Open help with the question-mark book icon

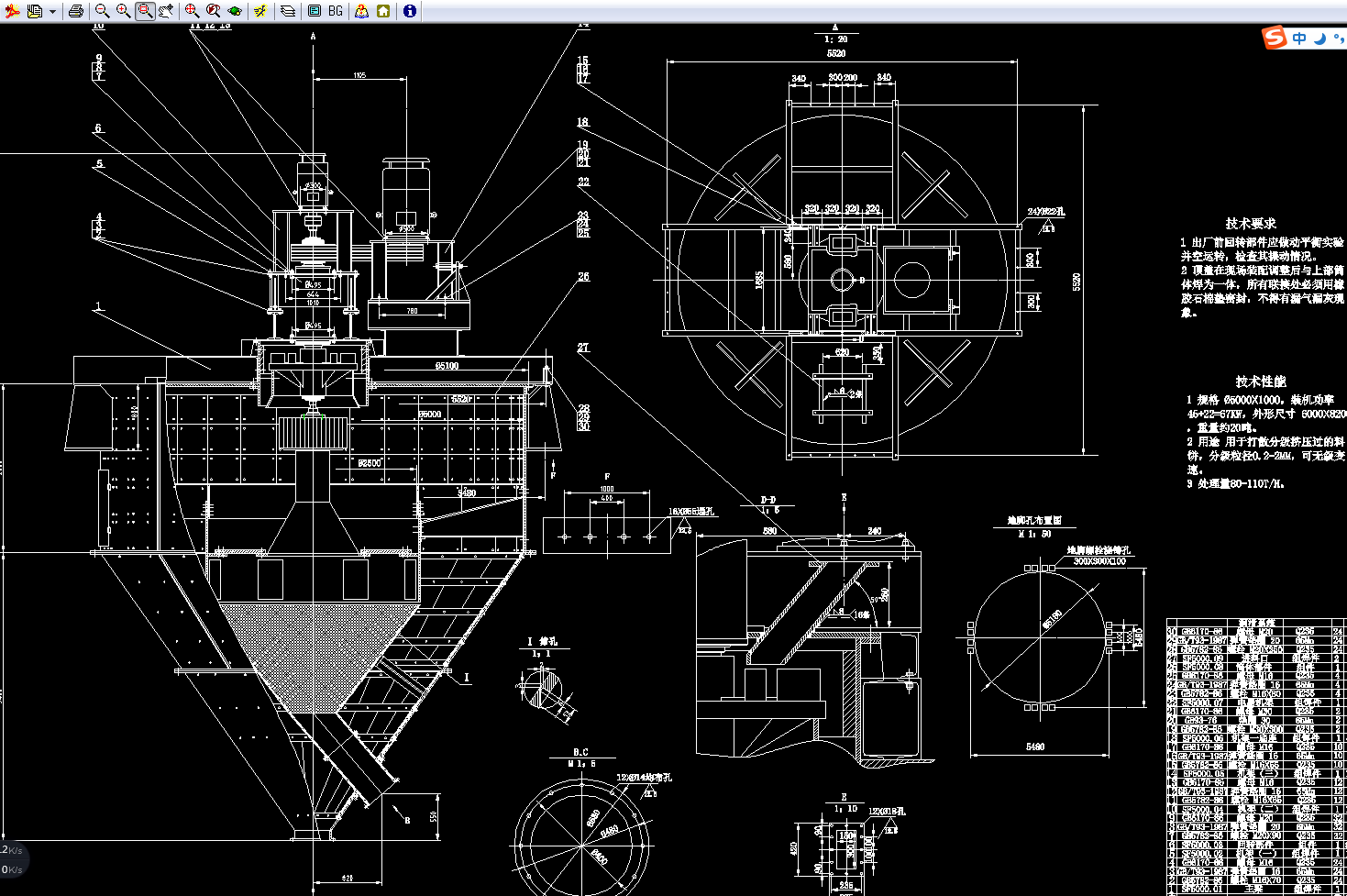[361, 11]
